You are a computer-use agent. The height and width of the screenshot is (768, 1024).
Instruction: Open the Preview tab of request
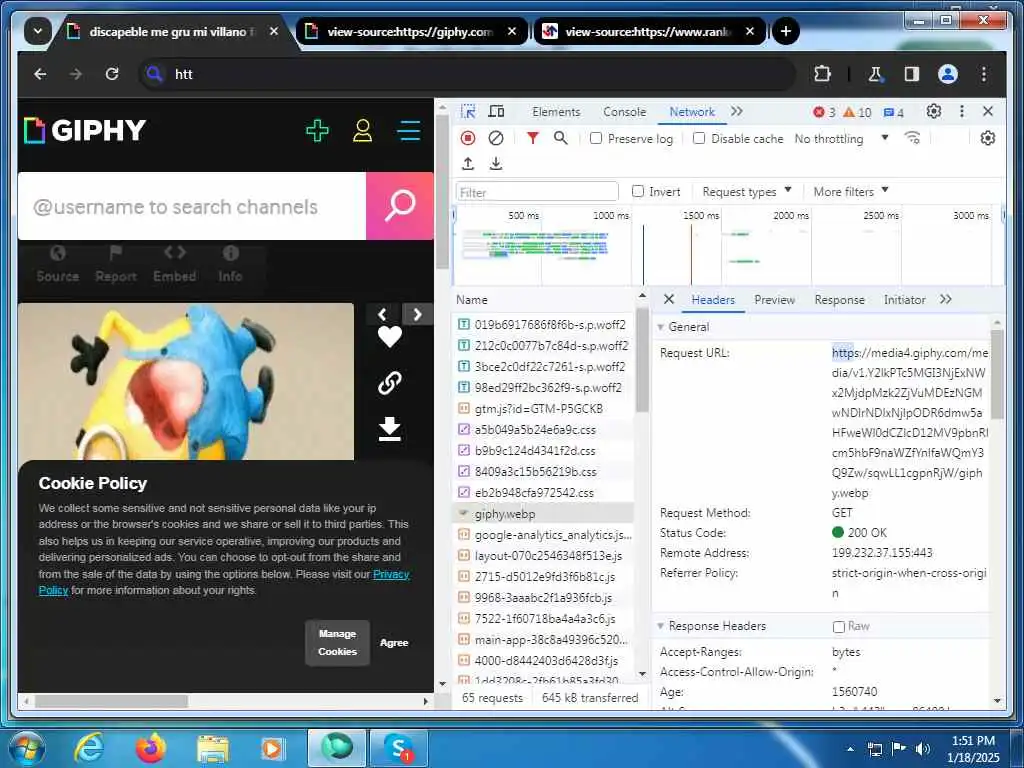coord(775,299)
